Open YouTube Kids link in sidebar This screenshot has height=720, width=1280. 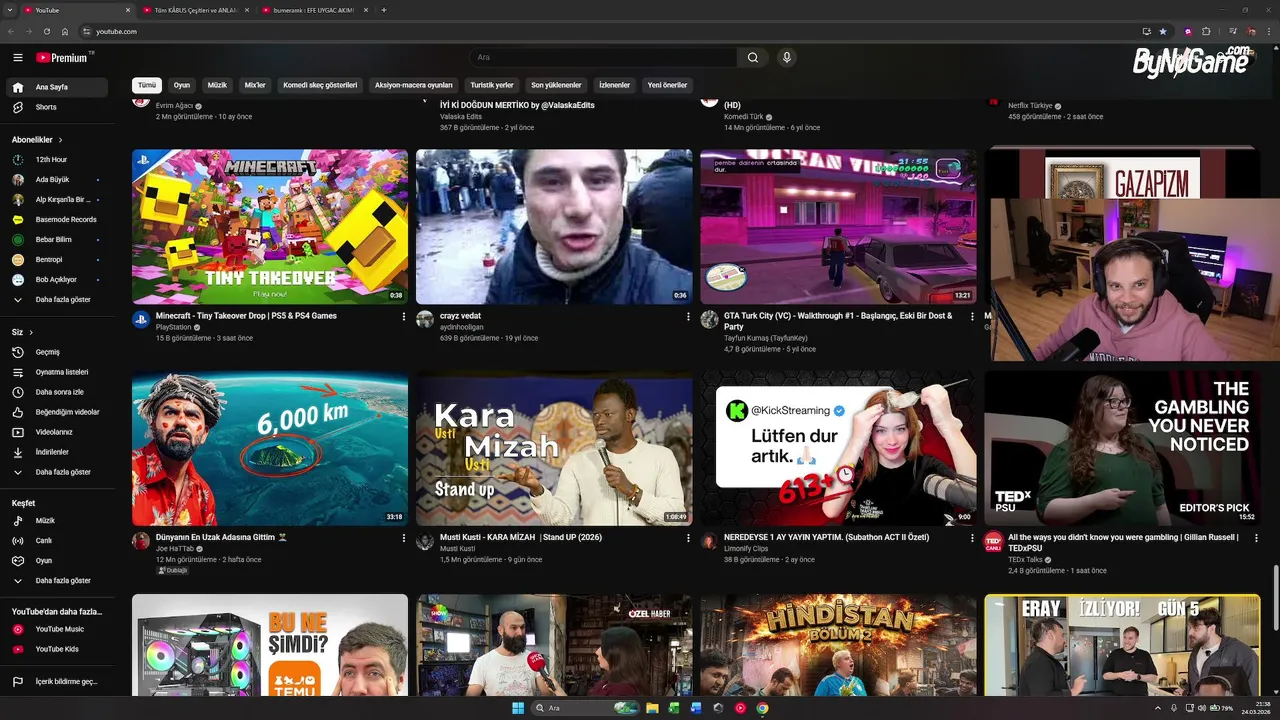coord(55,649)
